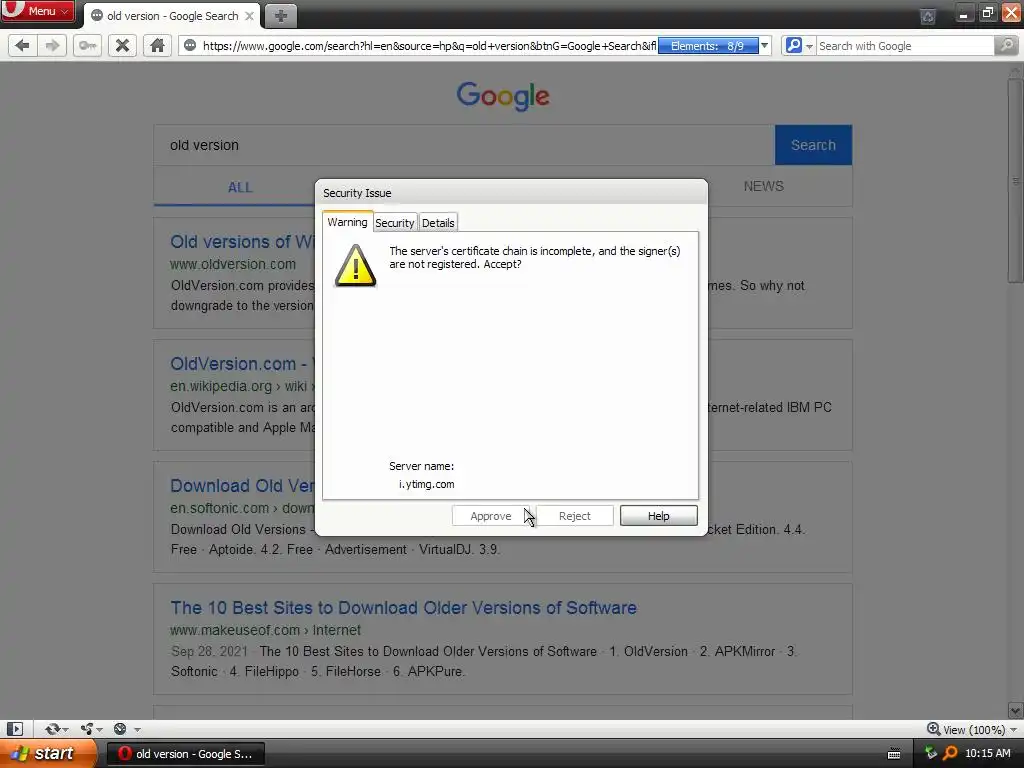Open the OldVersion.com Wikipedia result link
Screen dimensions: 1024x768
pos(242,364)
